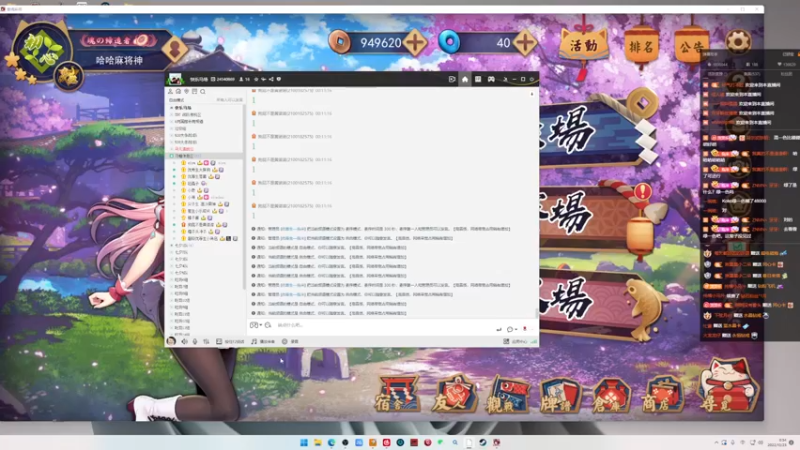Click the board icon left of the gamepad
The image size is (800, 450).
pos(478,79)
